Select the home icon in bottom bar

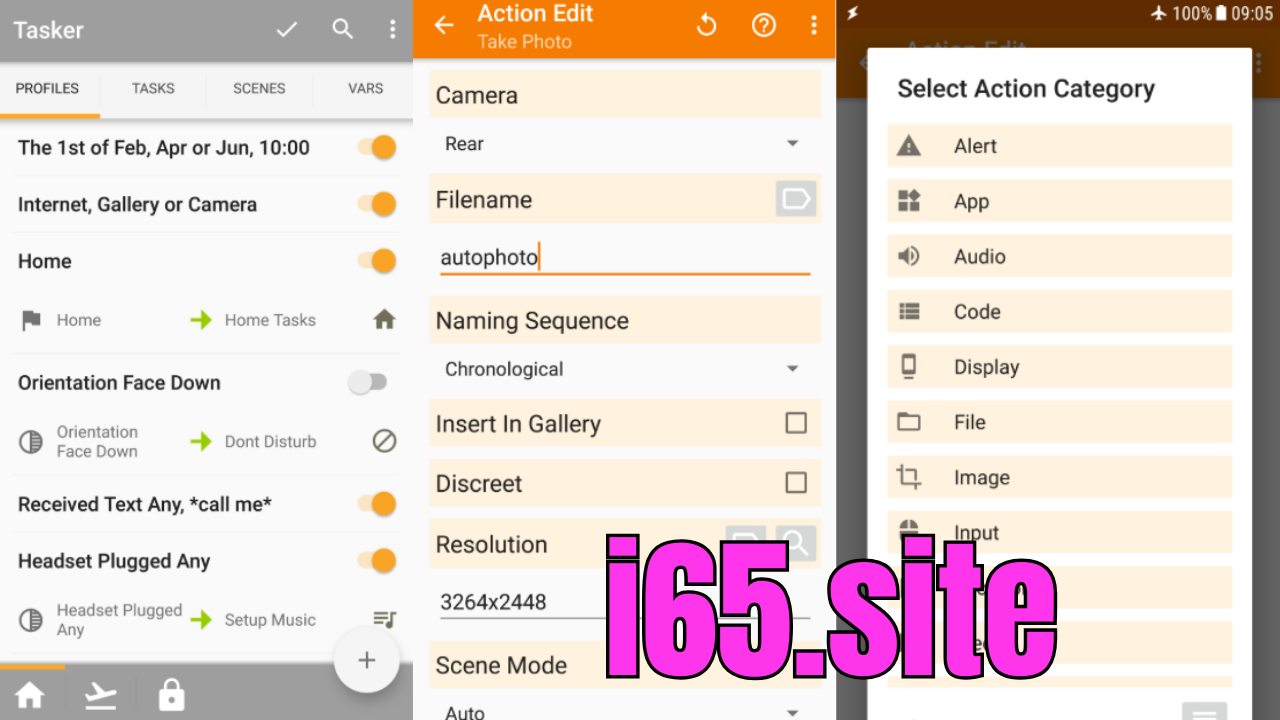coord(30,694)
